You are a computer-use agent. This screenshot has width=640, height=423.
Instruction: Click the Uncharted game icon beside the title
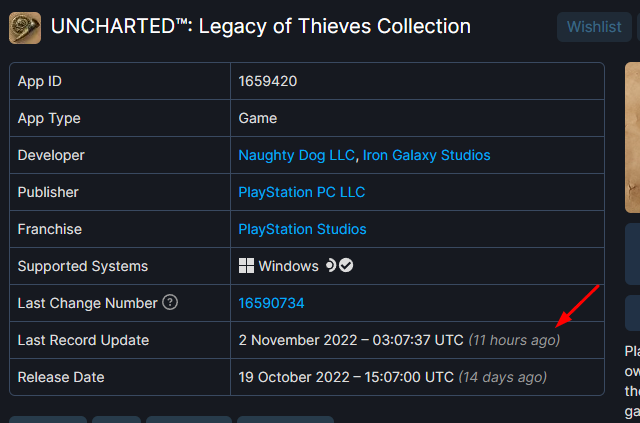coord(25,28)
